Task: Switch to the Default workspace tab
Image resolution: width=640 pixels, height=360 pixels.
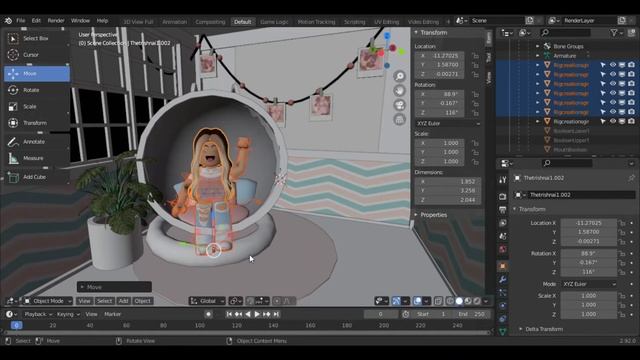Action: coord(243,22)
